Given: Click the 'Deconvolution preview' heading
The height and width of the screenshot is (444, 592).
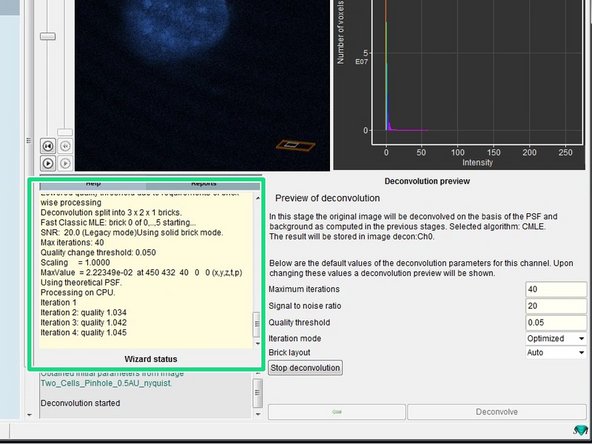Looking at the screenshot, I should [x=427, y=181].
